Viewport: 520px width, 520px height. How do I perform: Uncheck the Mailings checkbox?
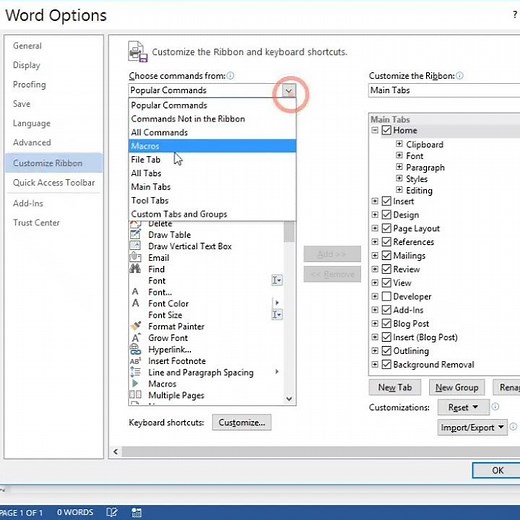pos(386,255)
